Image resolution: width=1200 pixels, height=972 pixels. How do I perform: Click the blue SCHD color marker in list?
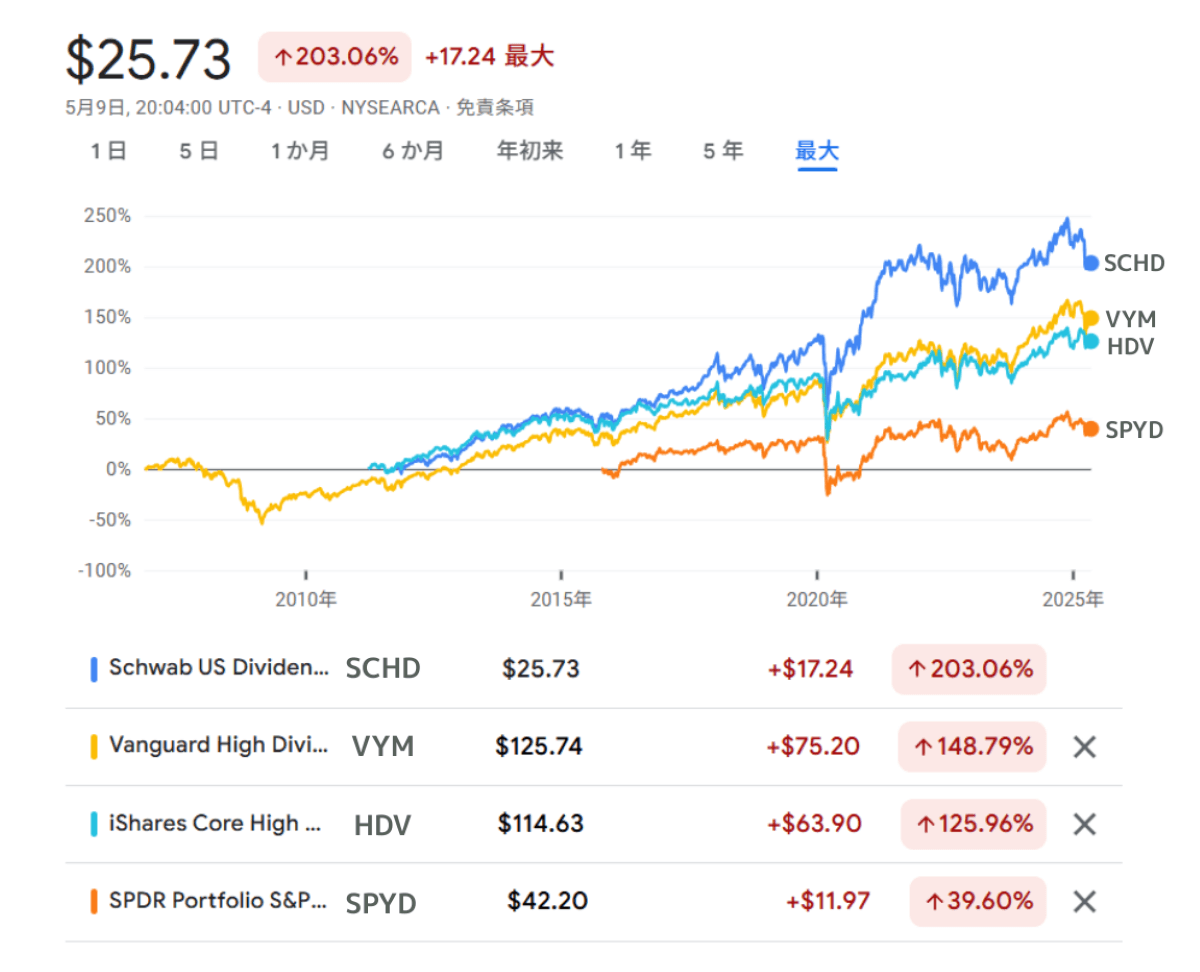(94, 669)
